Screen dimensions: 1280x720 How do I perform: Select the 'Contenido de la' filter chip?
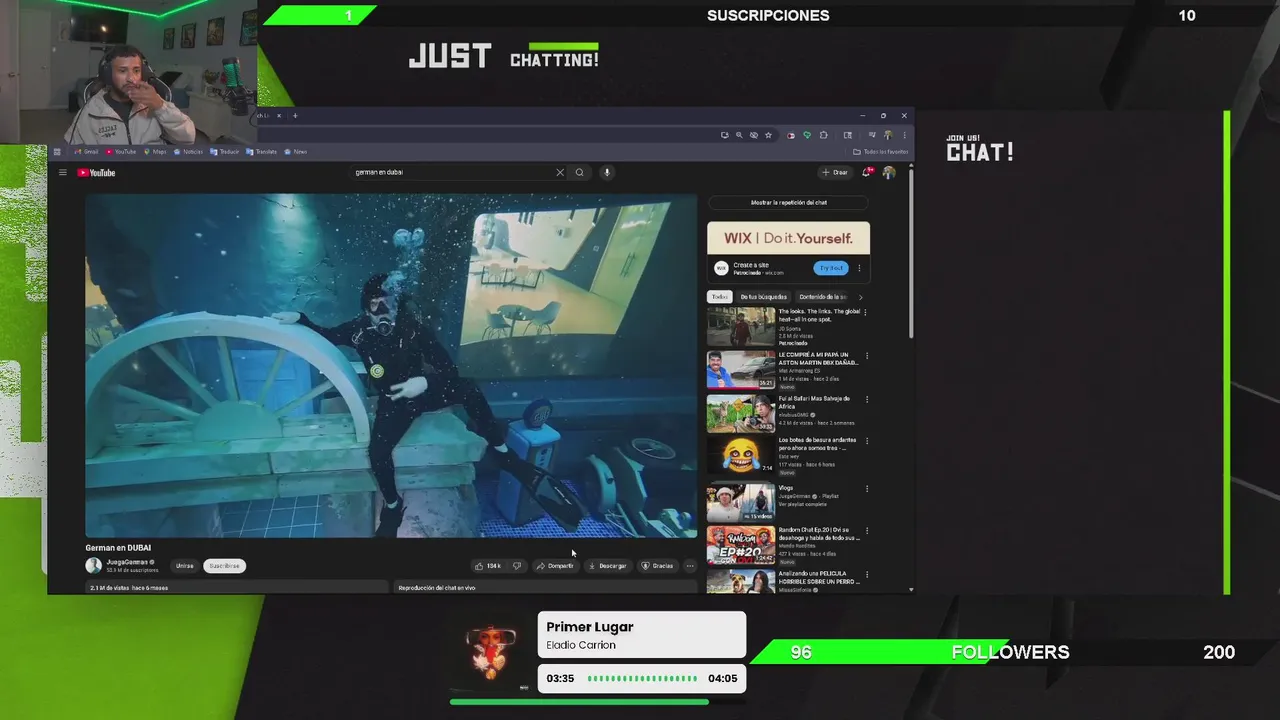tap(822, 297)
